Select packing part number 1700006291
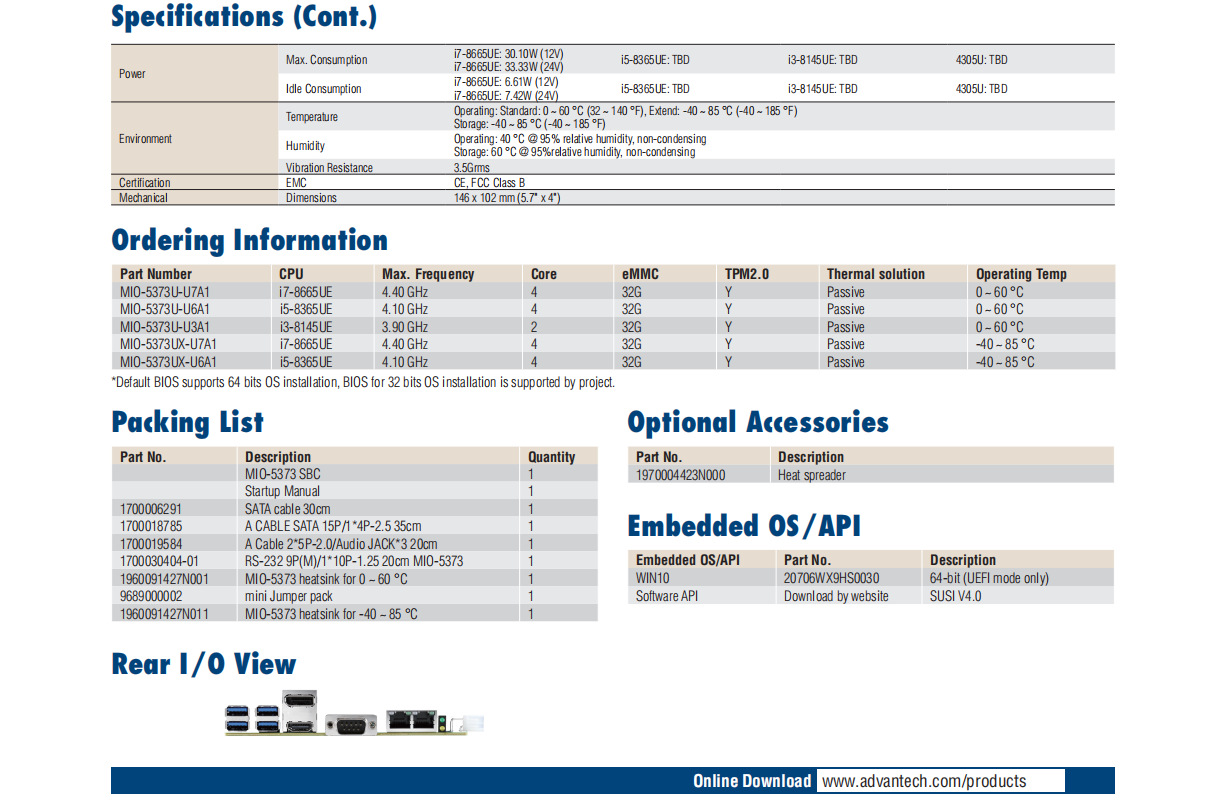 (151, 509)
